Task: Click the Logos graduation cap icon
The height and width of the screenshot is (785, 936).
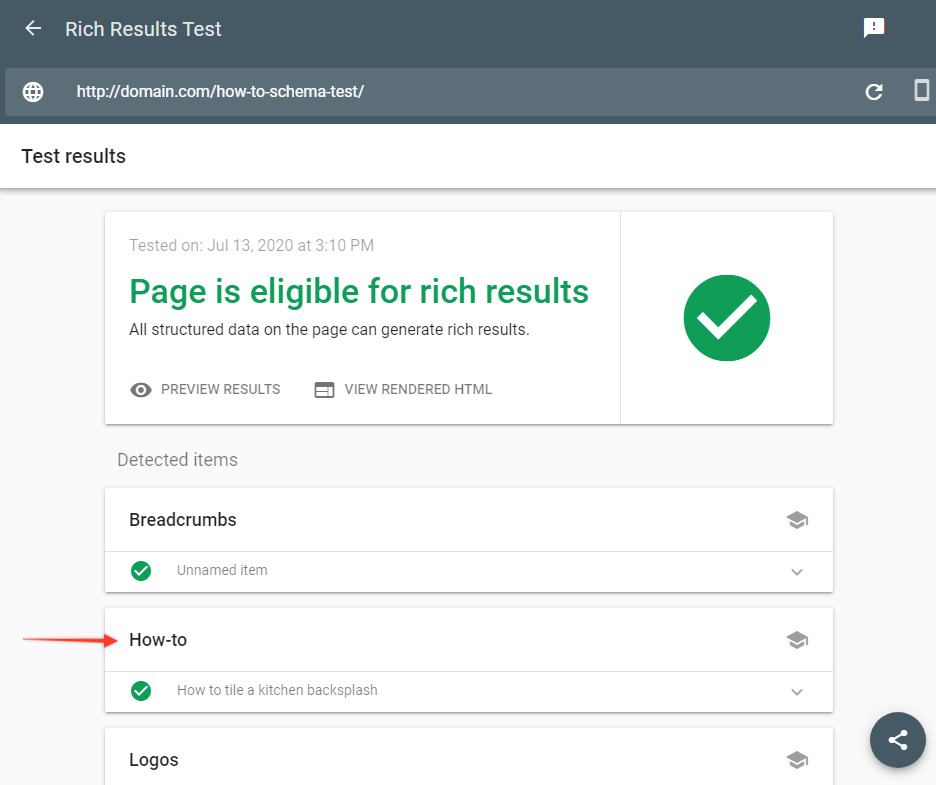Action: pos(797,760)
